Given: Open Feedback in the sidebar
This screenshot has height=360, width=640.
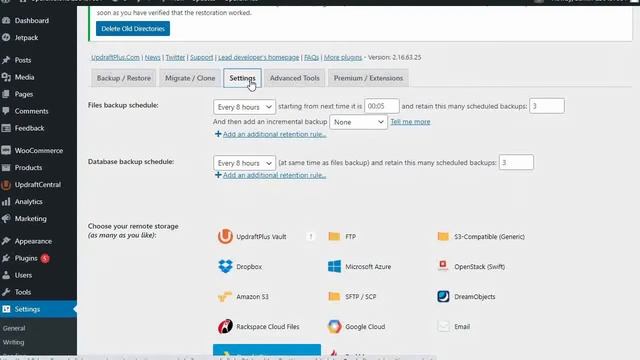Looking at the screenshot, I should (29, 128).
